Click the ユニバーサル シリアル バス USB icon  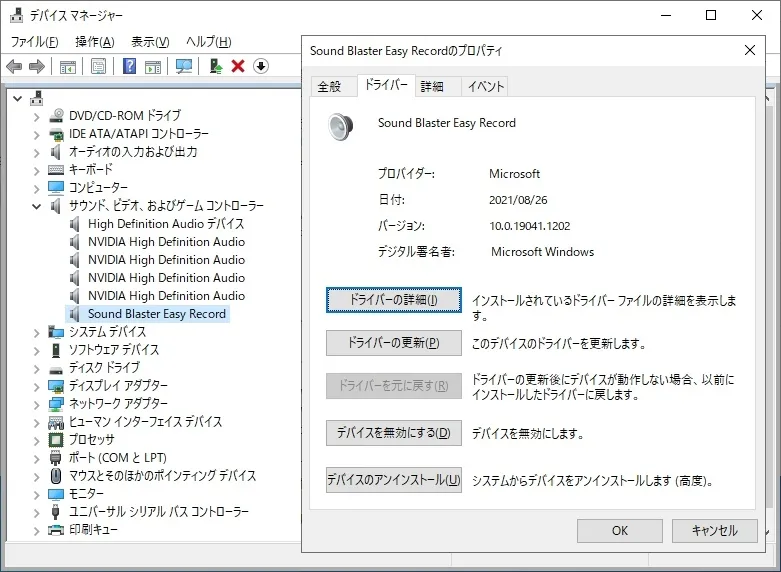pos(56,511)
